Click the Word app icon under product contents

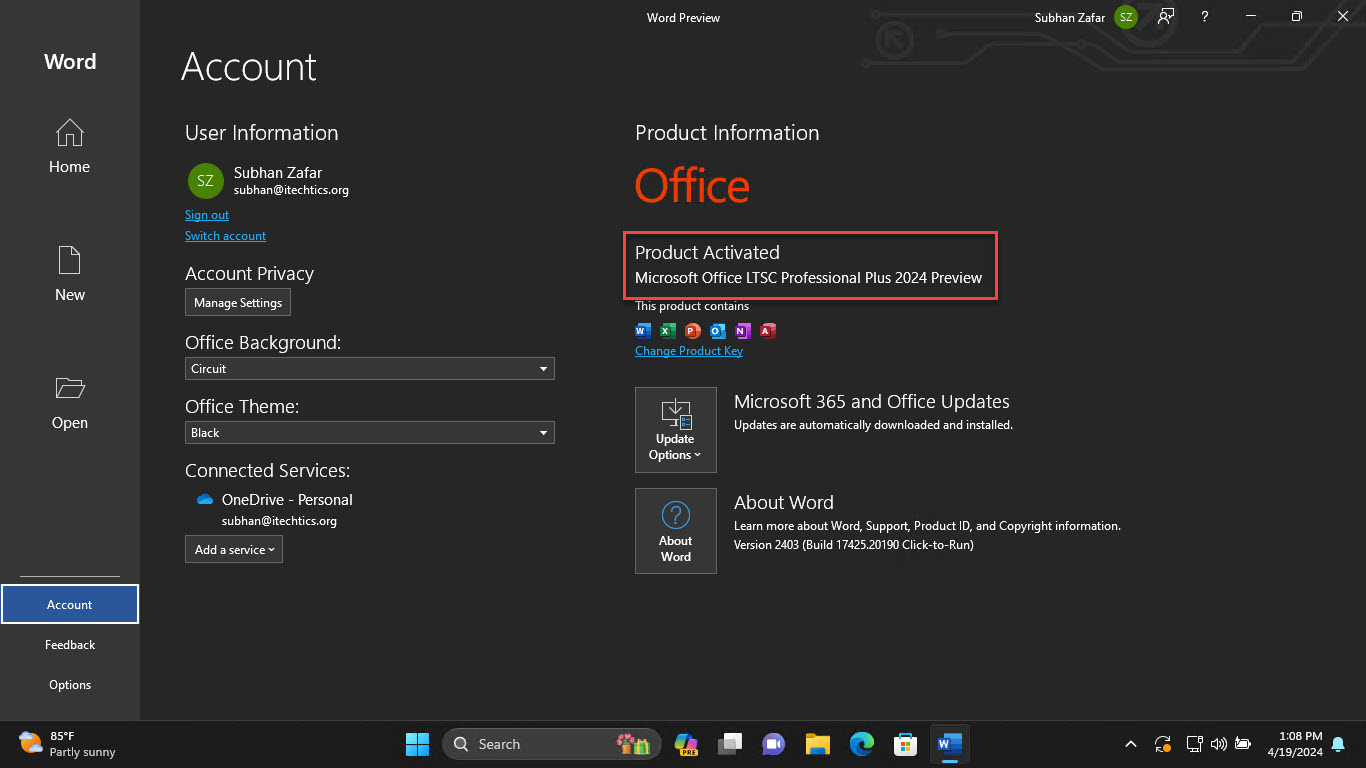coord(643,331)
